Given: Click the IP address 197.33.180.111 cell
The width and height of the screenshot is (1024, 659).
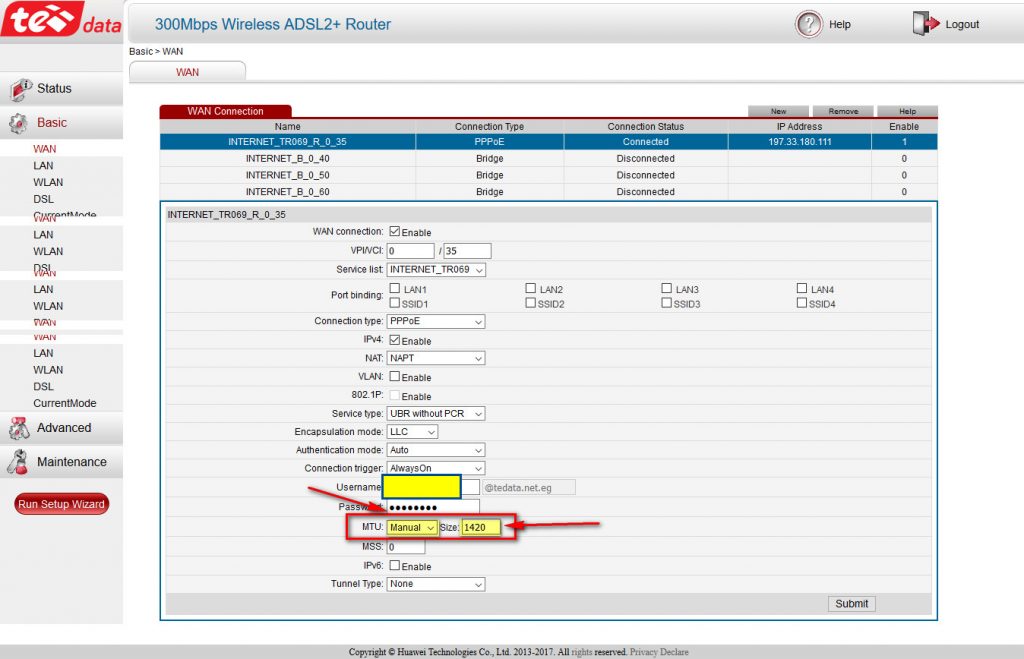Looking at the screenshot, I should [x=799, y=142].
